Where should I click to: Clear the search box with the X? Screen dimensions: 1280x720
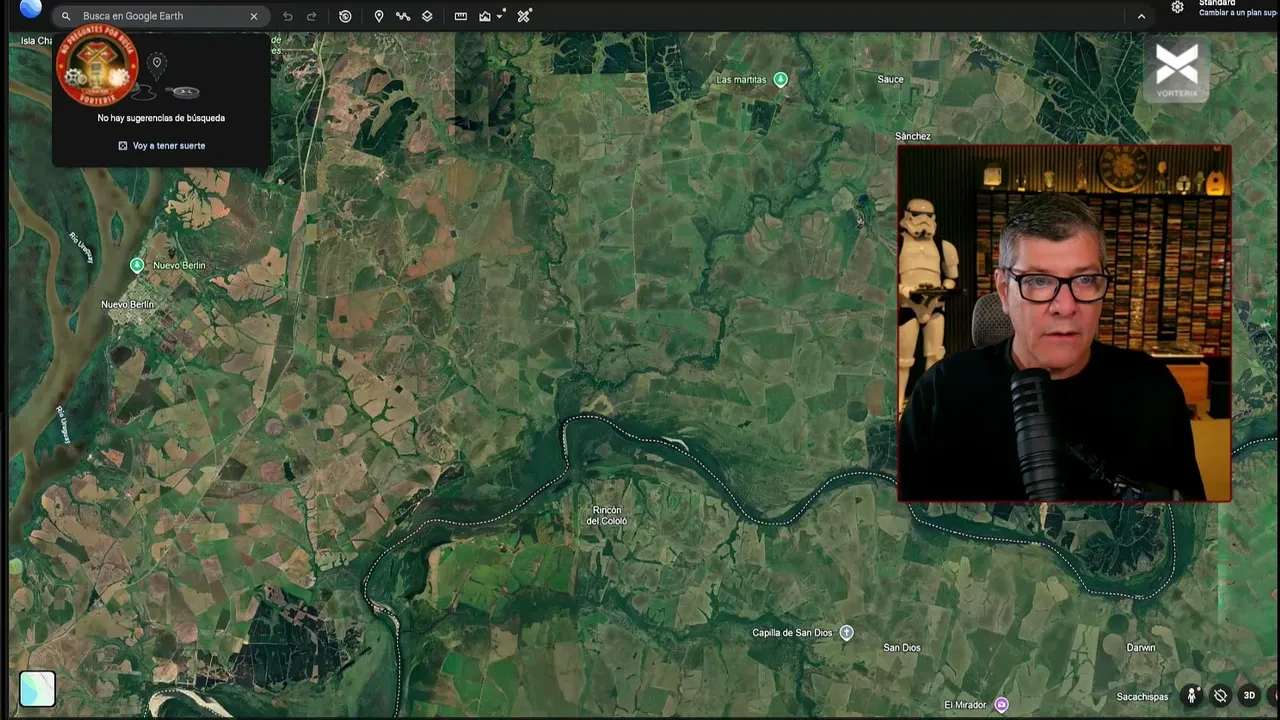coord(254,16)
